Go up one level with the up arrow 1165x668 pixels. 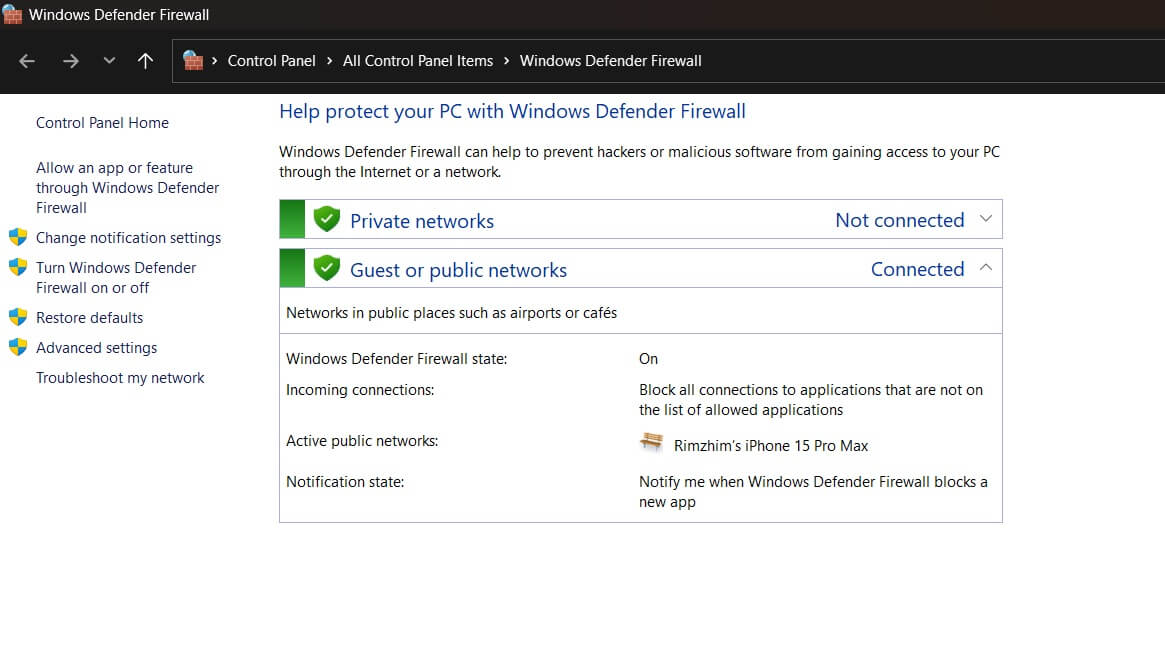point(146,61)
